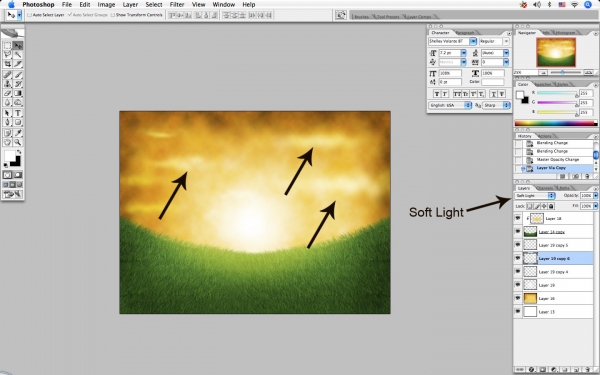600x375 pixels.
Task: Select the Rectangular Marquee tool
Action: (x=7, y=46)
